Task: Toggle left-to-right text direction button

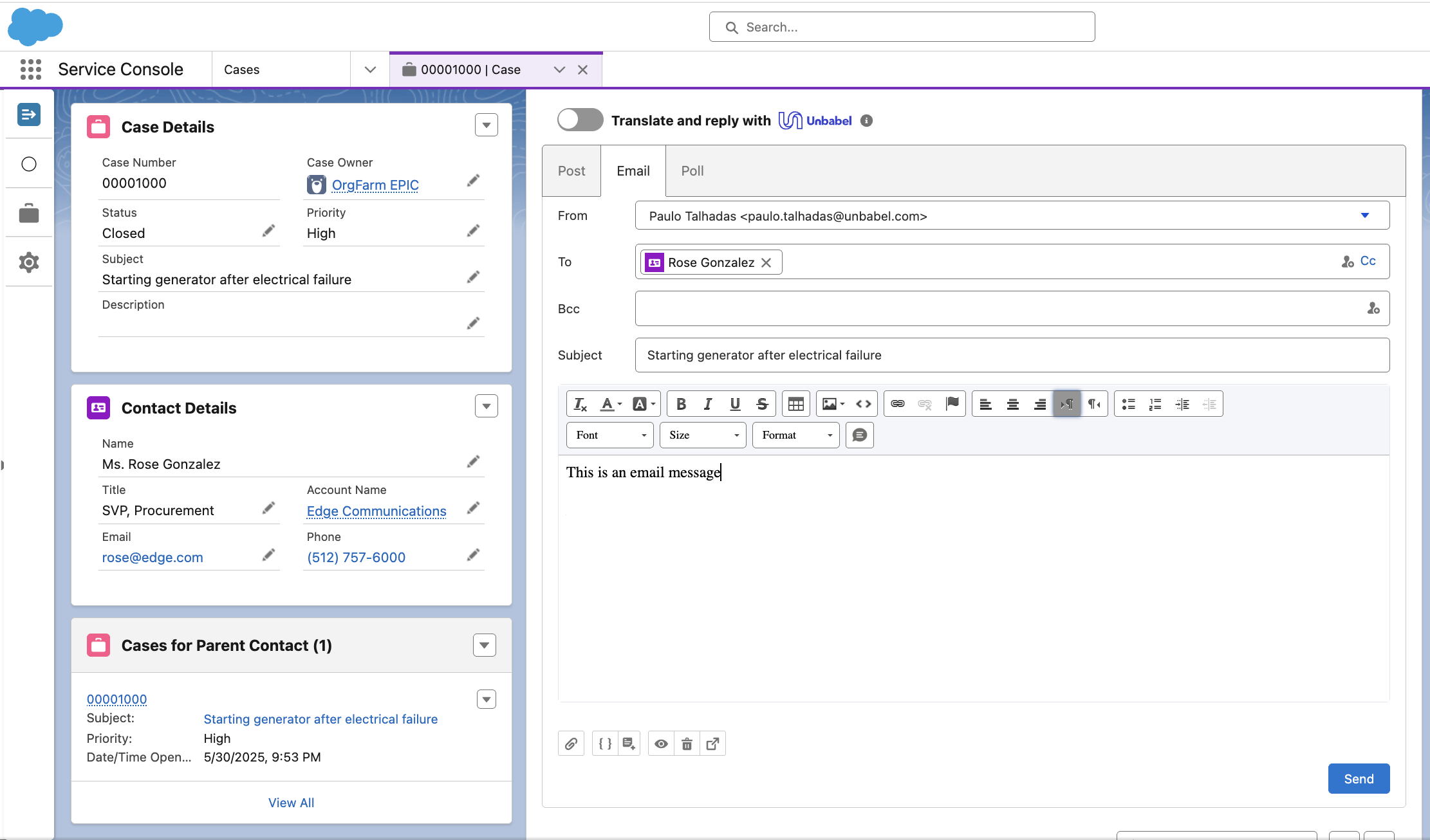Action: [x=1066, y=404]
